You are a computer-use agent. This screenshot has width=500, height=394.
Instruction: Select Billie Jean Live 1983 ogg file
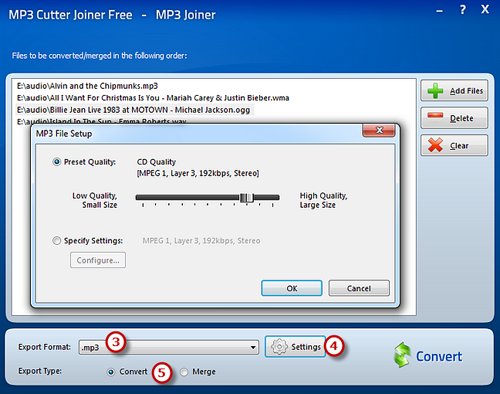(133, 110)
